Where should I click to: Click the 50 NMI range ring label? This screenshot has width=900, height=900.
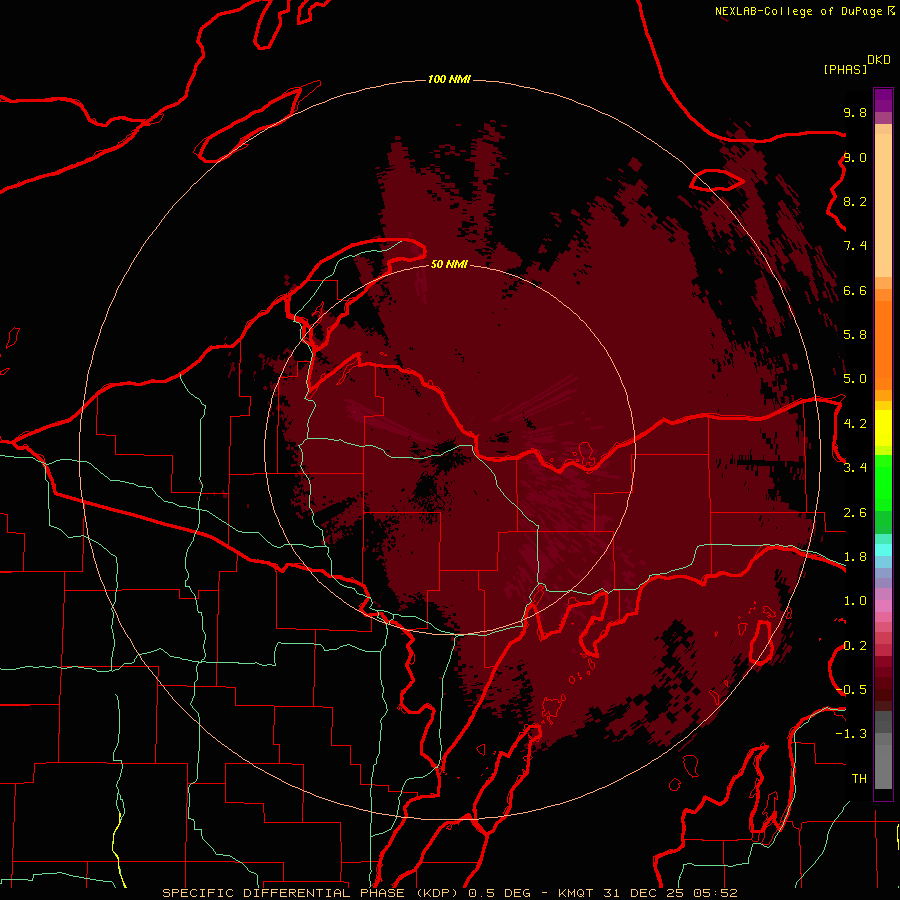tap(449, 264)
